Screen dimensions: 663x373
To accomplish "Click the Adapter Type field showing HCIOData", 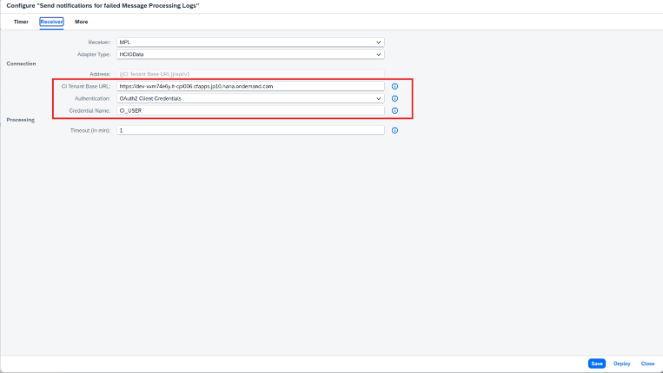I will pos(250,55).
